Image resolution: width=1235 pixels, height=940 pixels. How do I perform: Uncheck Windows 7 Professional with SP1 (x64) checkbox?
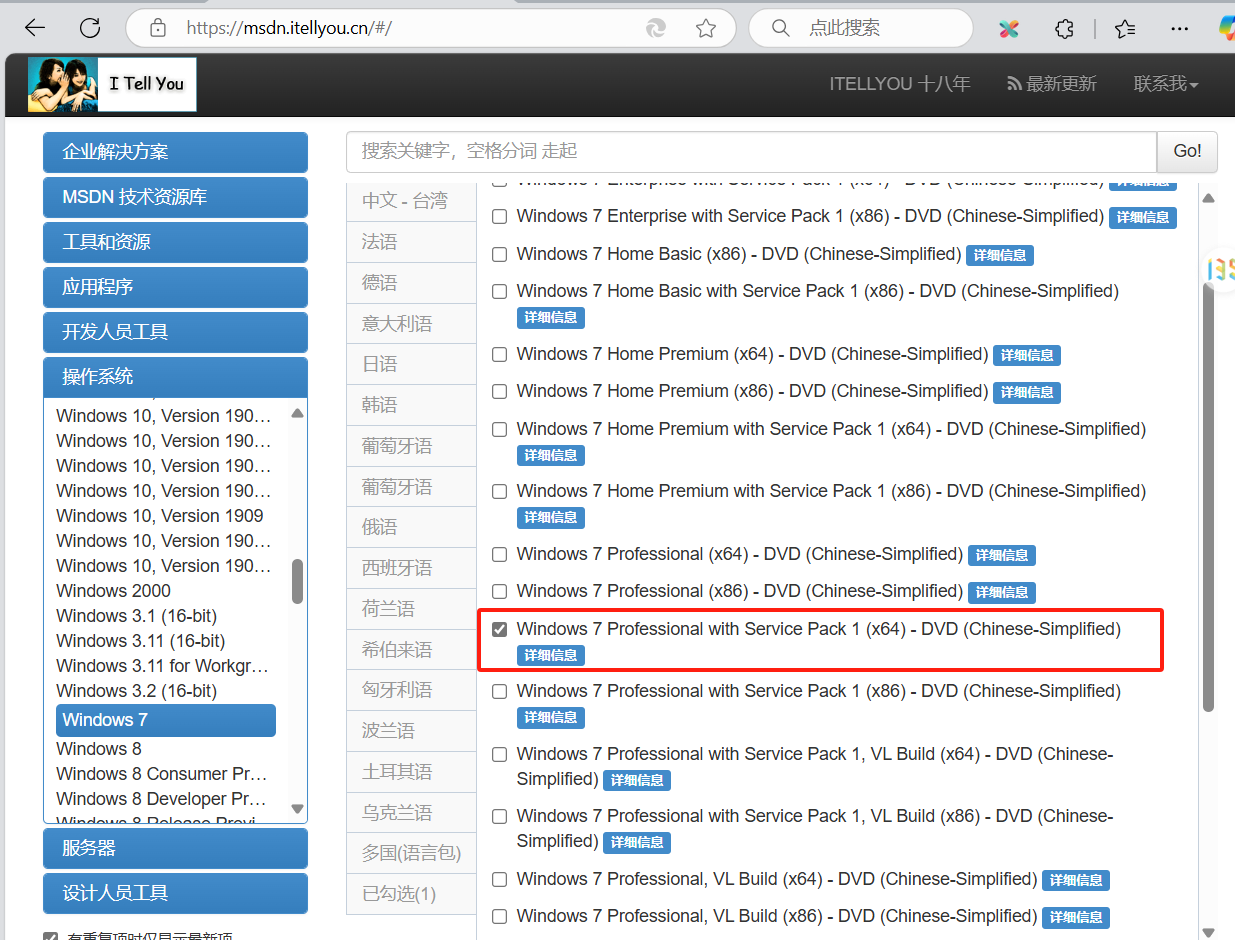click(500, 630)
